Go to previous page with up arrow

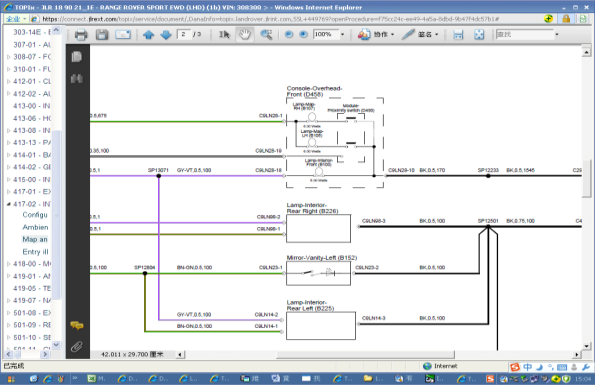click(x=148, y=35)
